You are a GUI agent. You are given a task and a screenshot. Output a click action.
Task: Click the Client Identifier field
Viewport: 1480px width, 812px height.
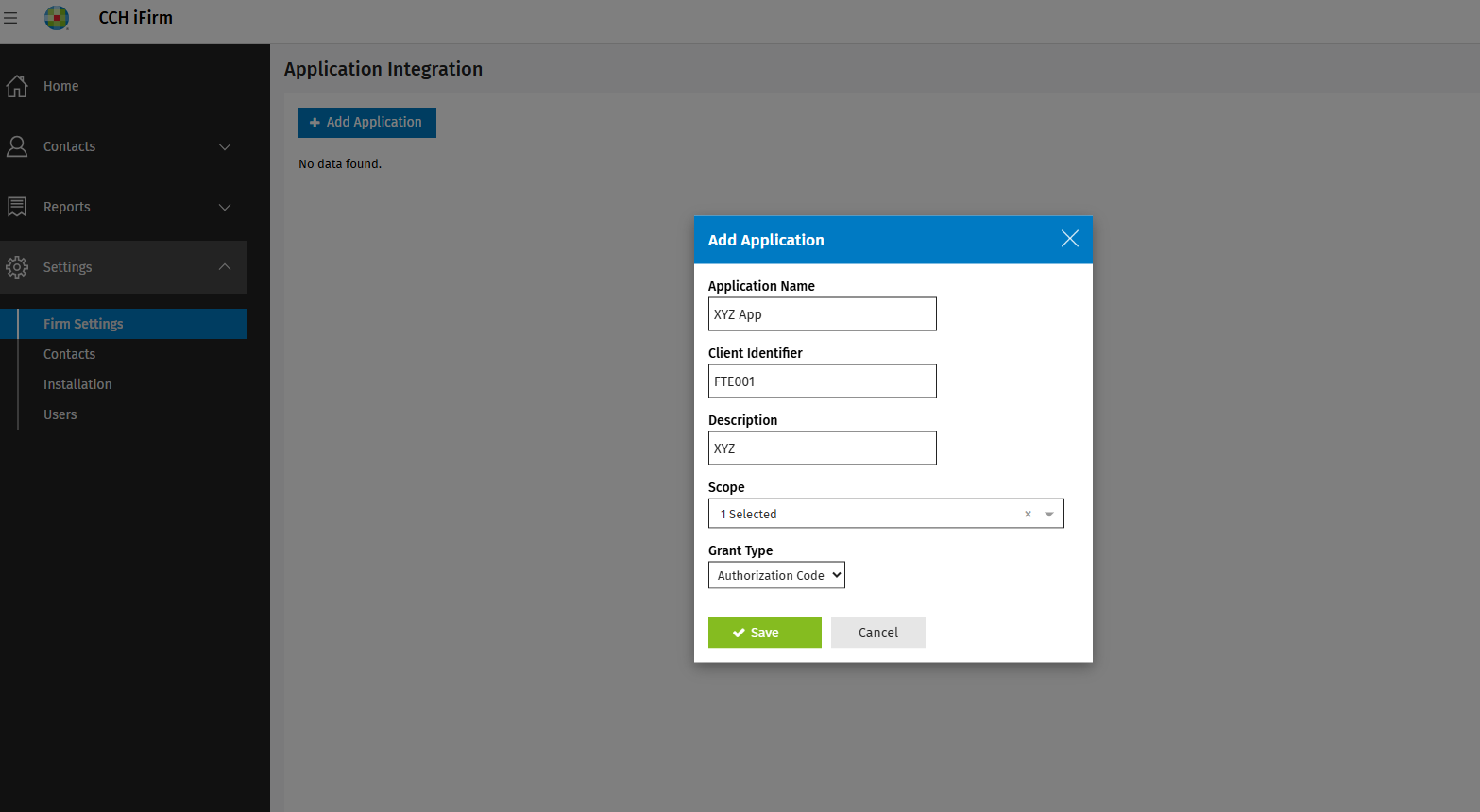(823, 381)
